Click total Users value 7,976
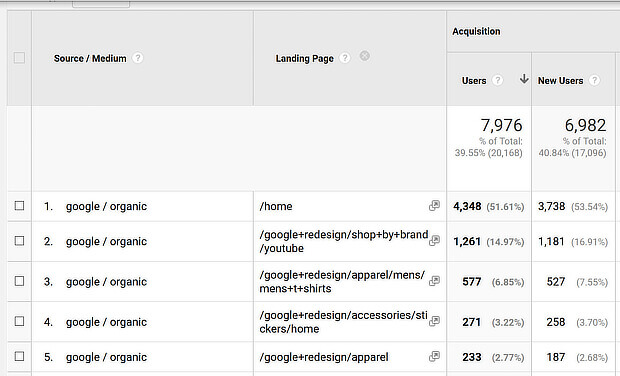This screenshot has width=620, height=376. [501, 125]
